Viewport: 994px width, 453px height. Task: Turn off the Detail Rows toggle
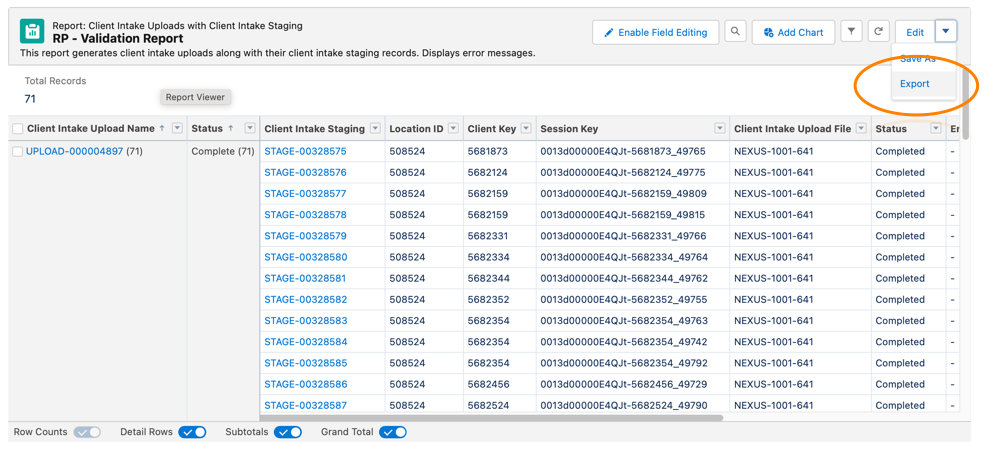pos(193,432)
